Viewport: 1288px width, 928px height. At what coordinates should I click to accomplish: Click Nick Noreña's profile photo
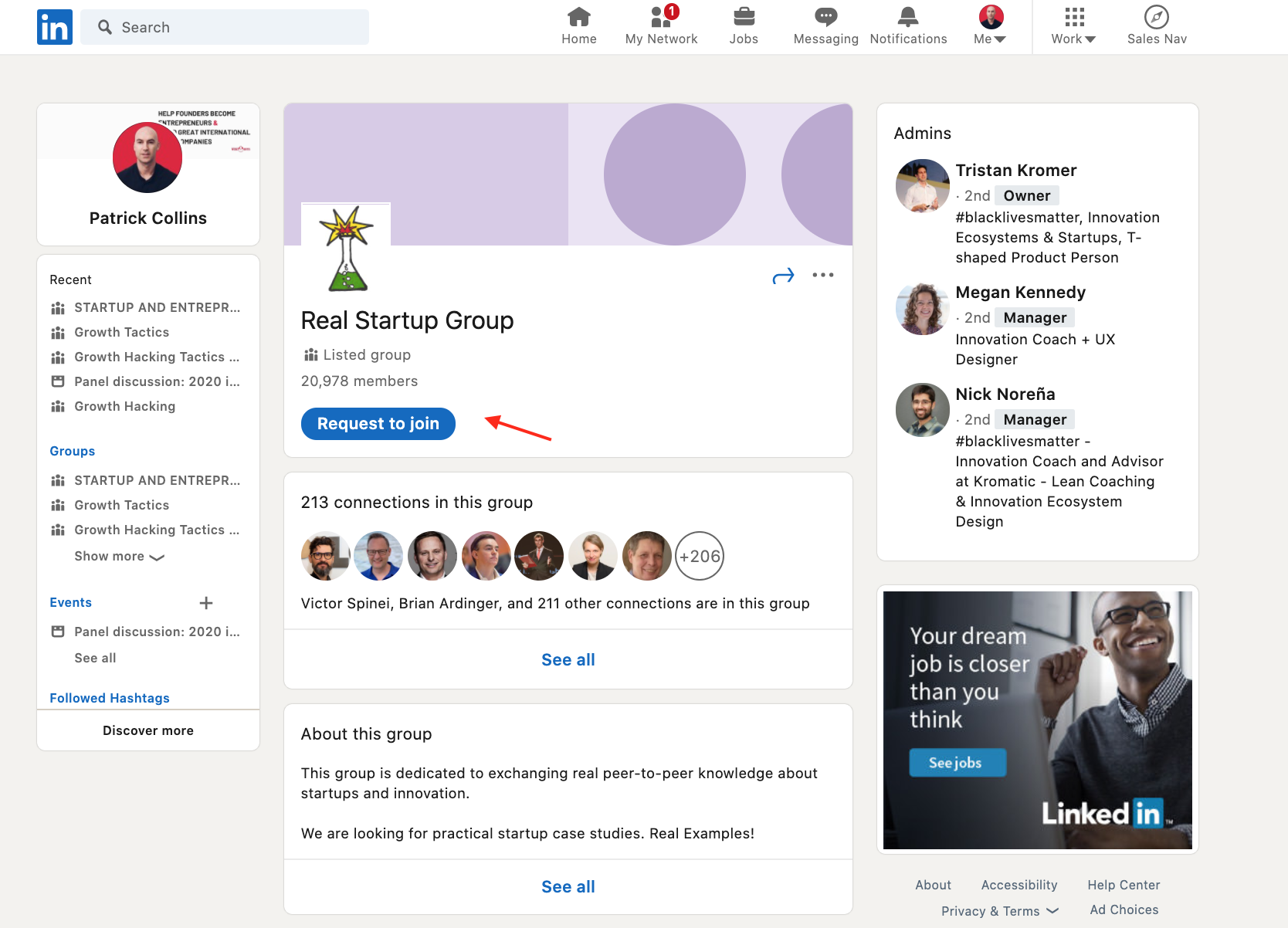click(922, 410)
